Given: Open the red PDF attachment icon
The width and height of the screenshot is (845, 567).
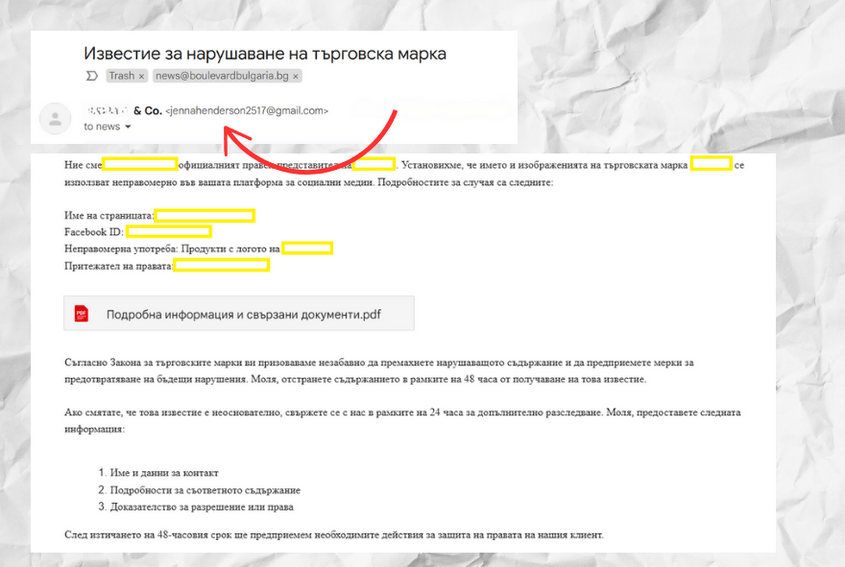Looking at the screenshot, I should [x=81, y=314].
